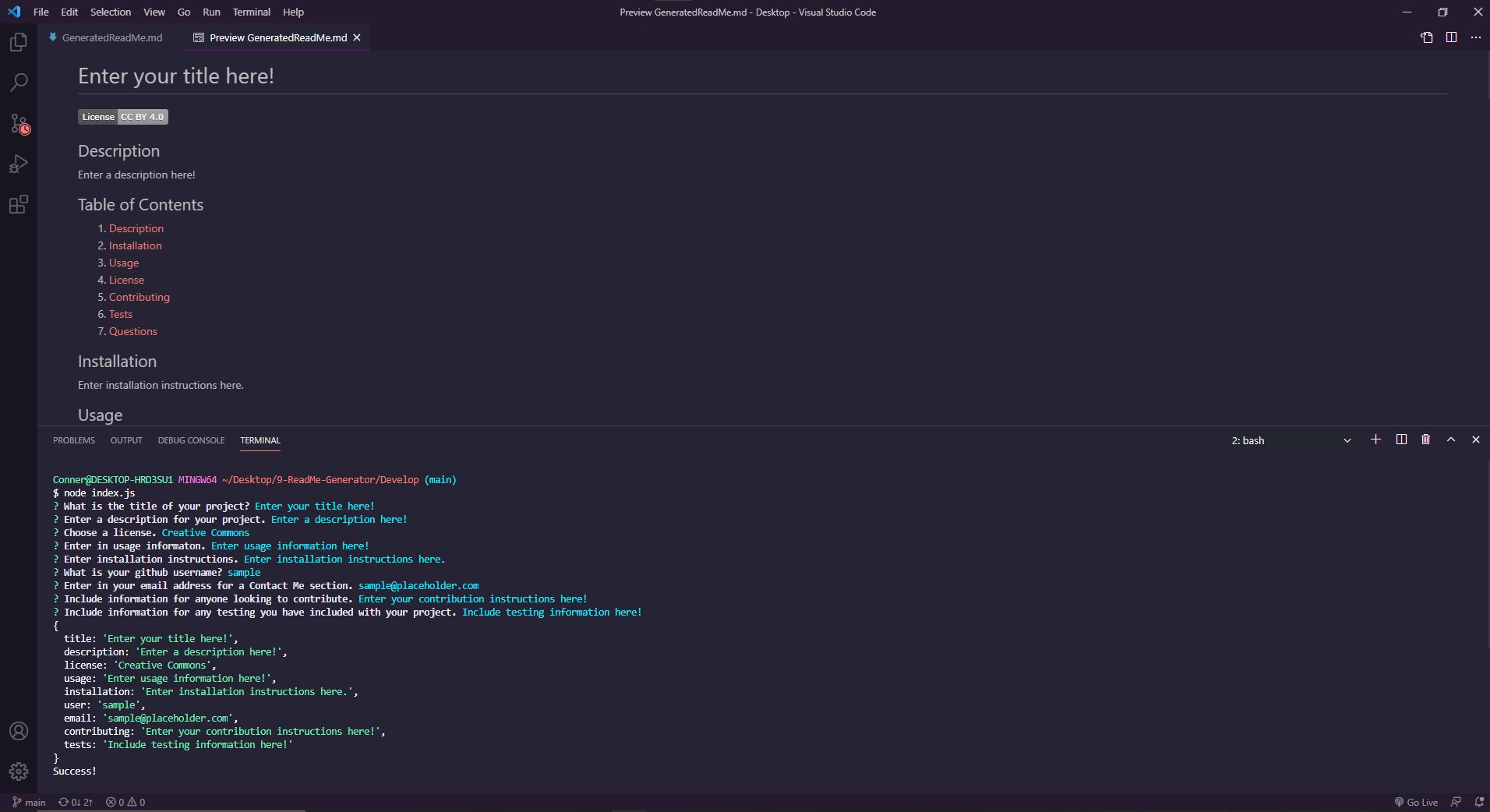
Task: Open notifications bell in status bar
Action: tap(1479, 802)
